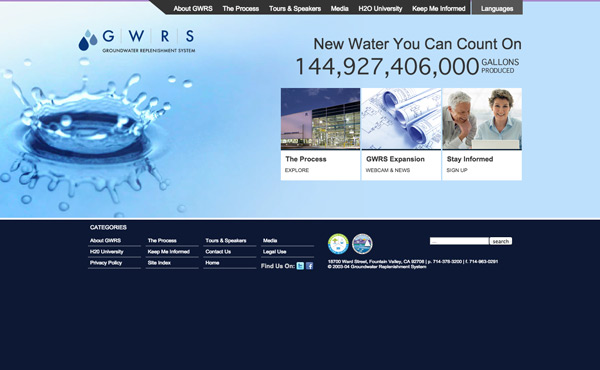Click the footer search text field
The width and height of the screenshot is (600, 370).
pos(459,241)
